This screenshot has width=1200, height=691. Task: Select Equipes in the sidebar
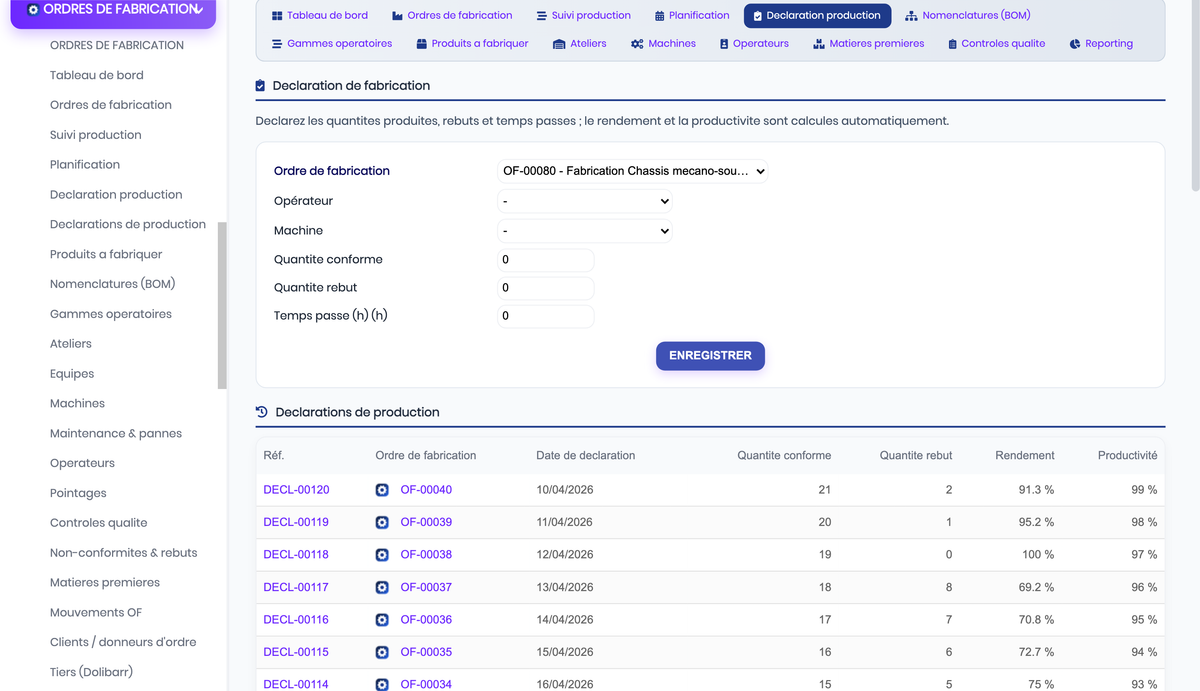tap(72, 374)
